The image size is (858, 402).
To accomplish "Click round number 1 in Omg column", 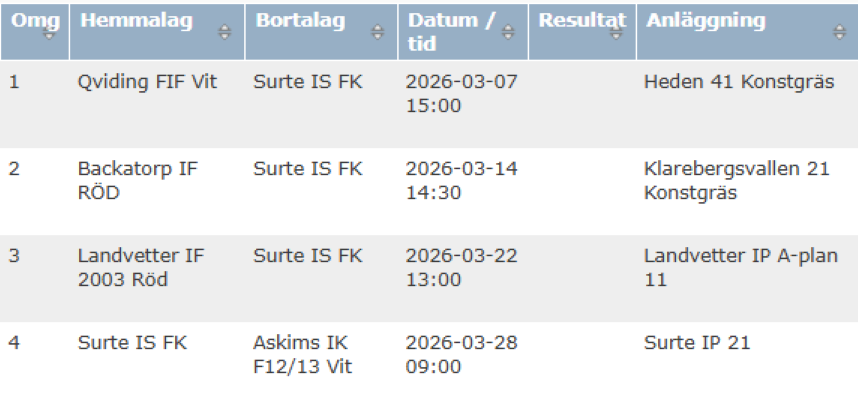I will [14, 83].
